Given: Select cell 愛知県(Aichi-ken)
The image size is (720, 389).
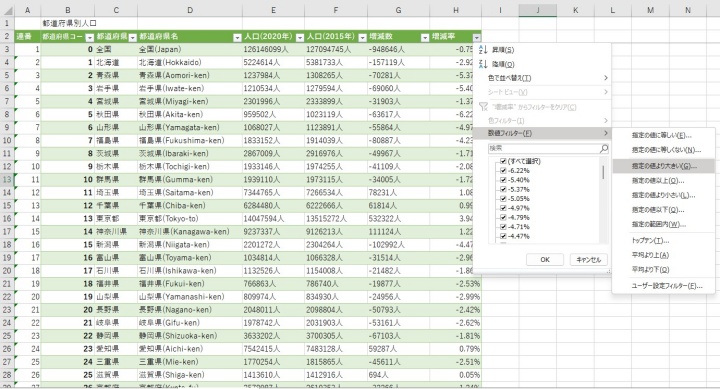Looking at the screenshot, I should click(190, 349).
